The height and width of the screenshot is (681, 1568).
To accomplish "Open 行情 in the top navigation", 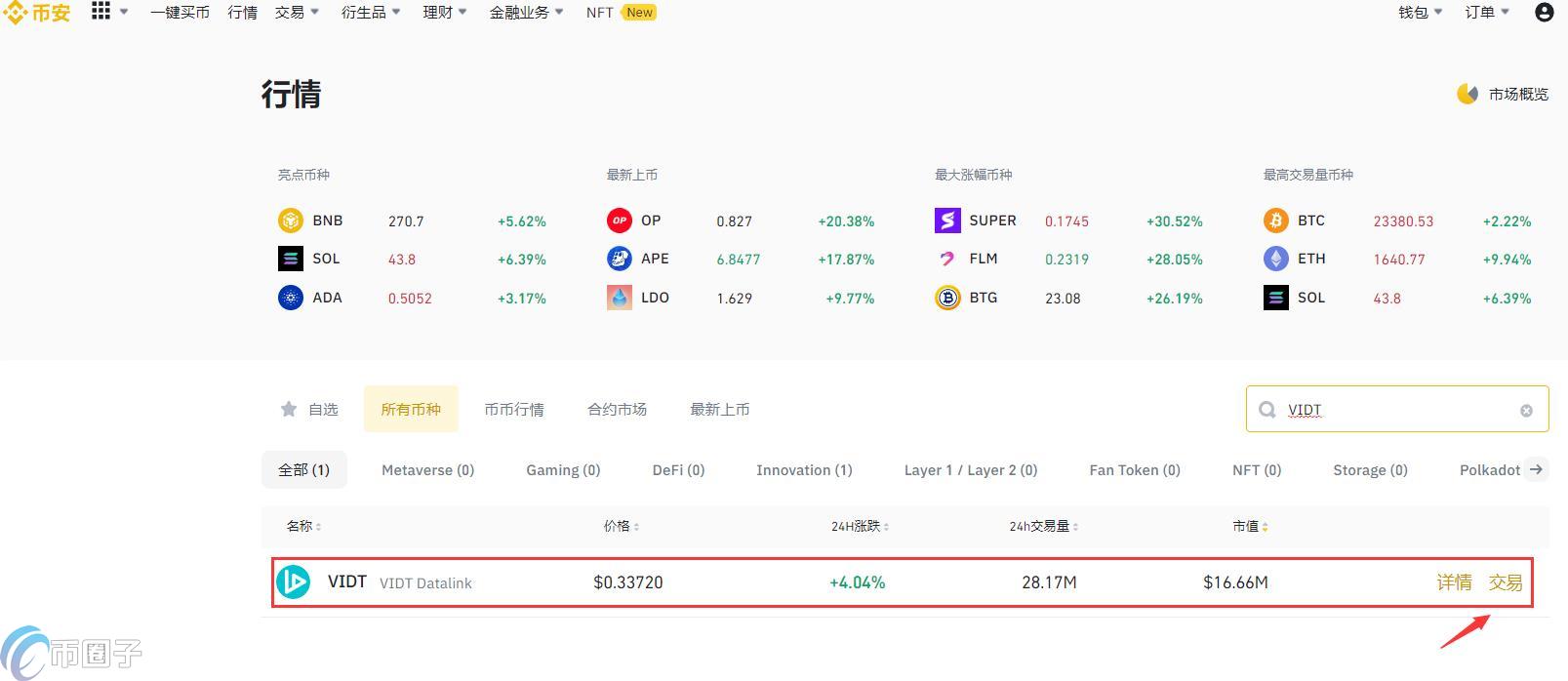I will [242, 12].
